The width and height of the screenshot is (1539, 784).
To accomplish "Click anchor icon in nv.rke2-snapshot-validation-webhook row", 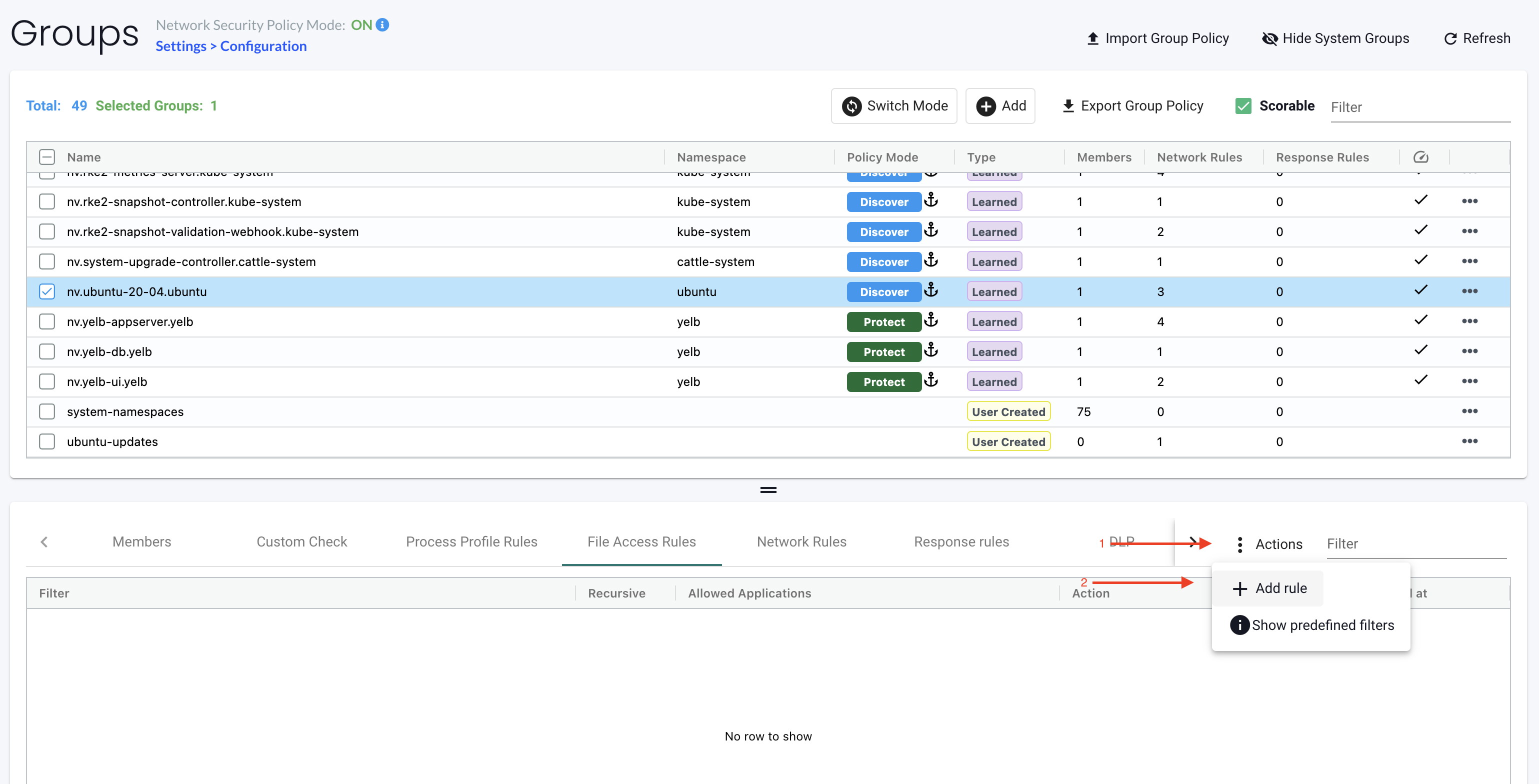I will (x=931, y=230).
